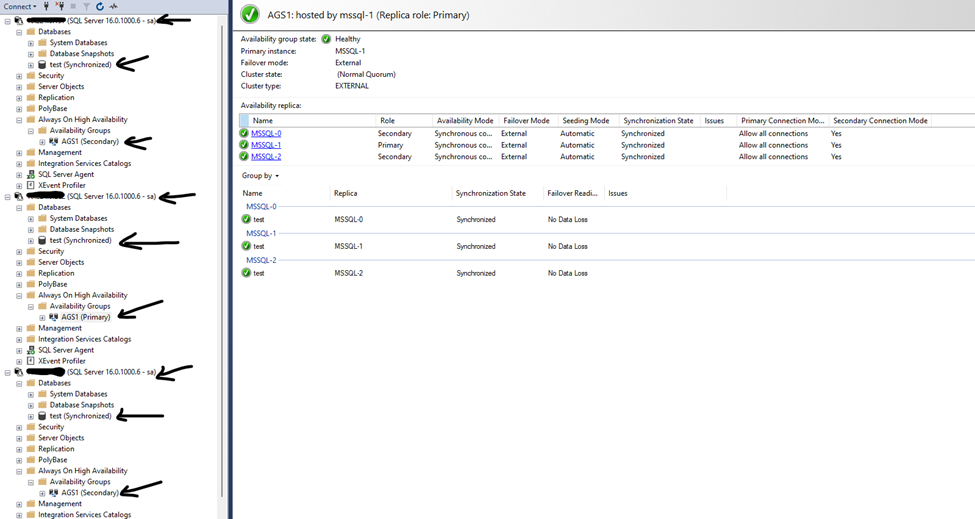Click the Disconnect plug icon with red X
Image resolution: width=975 pixels, height=519 pixels.
pyautogui.click(x=60, y=6)
